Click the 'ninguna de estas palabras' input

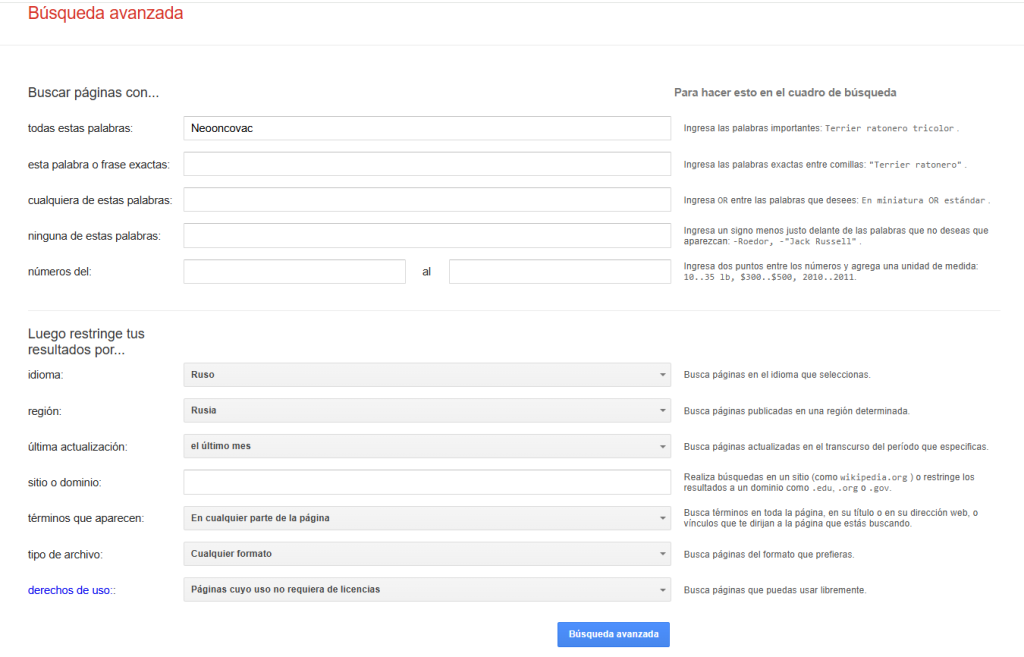[427, 236]
